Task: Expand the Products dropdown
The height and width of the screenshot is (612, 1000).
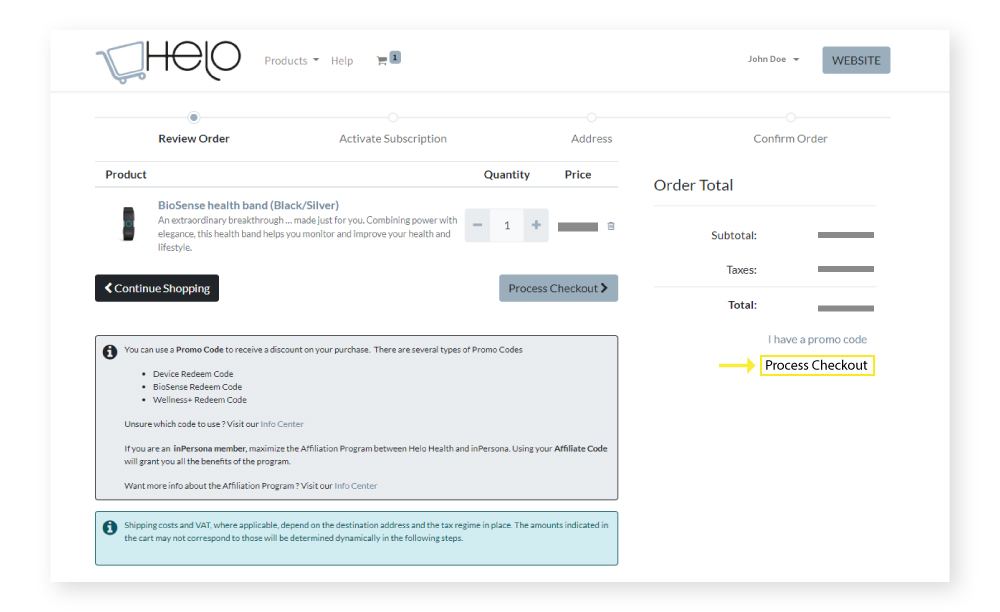Action: pyautogui.click(x=291, y=60)
